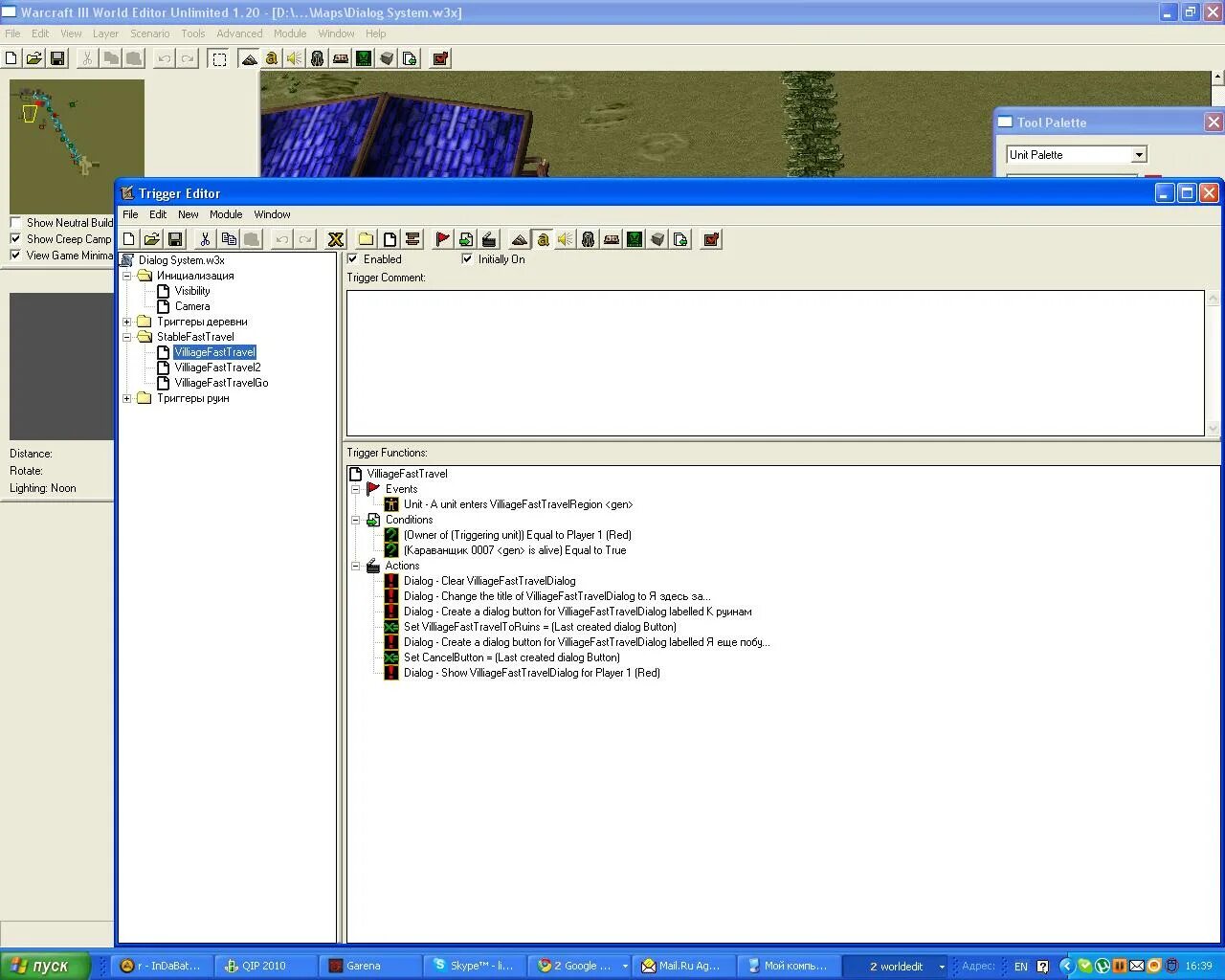Open AI Editor from Trigger Editor toolbar
Image resolution: width=1225 pixels, height=980 pixels.
pyautogui.click(x=635, y=239)
